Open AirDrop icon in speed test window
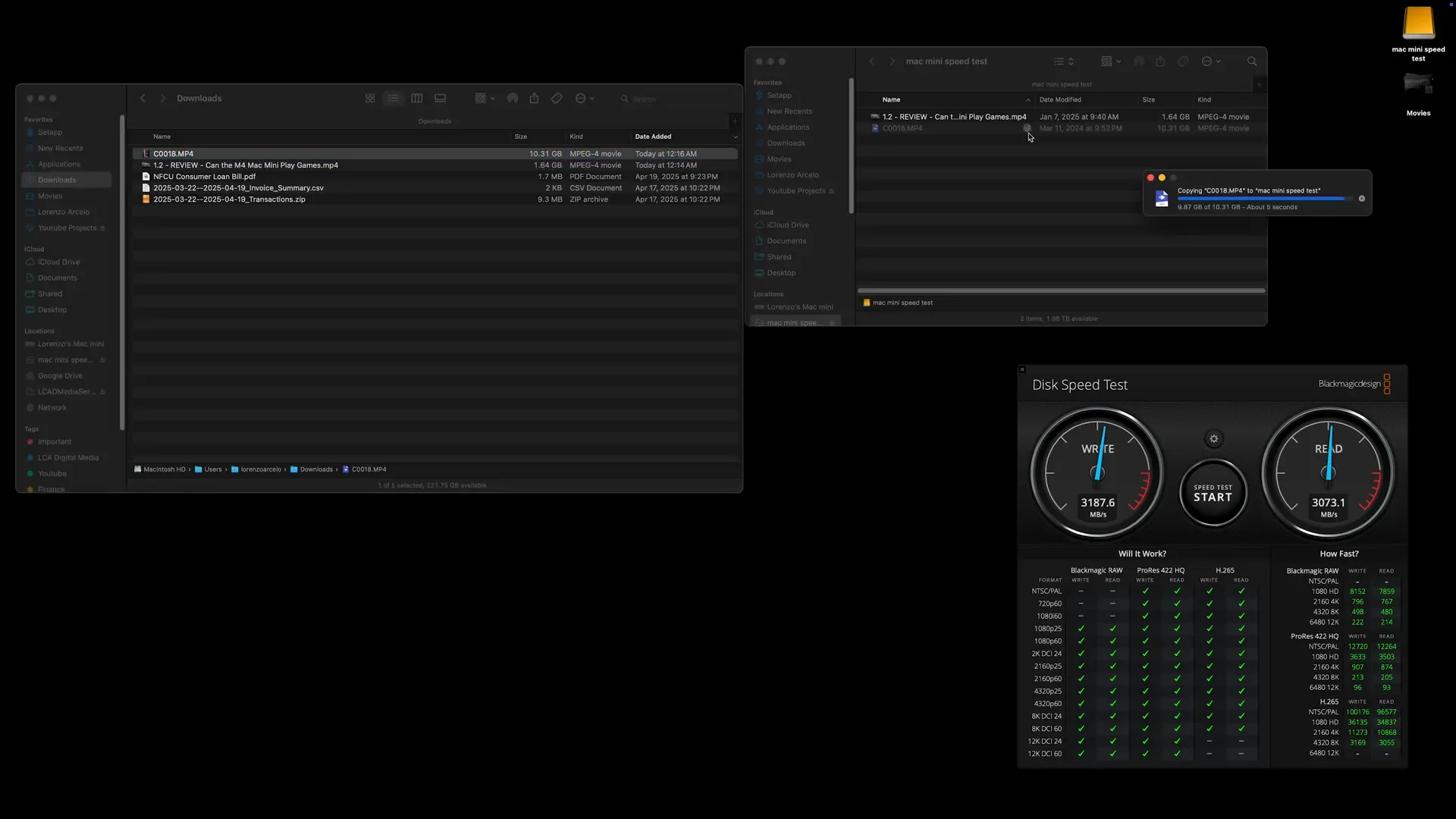Viewport: 1456px width, 819px height. (1138, 61)
